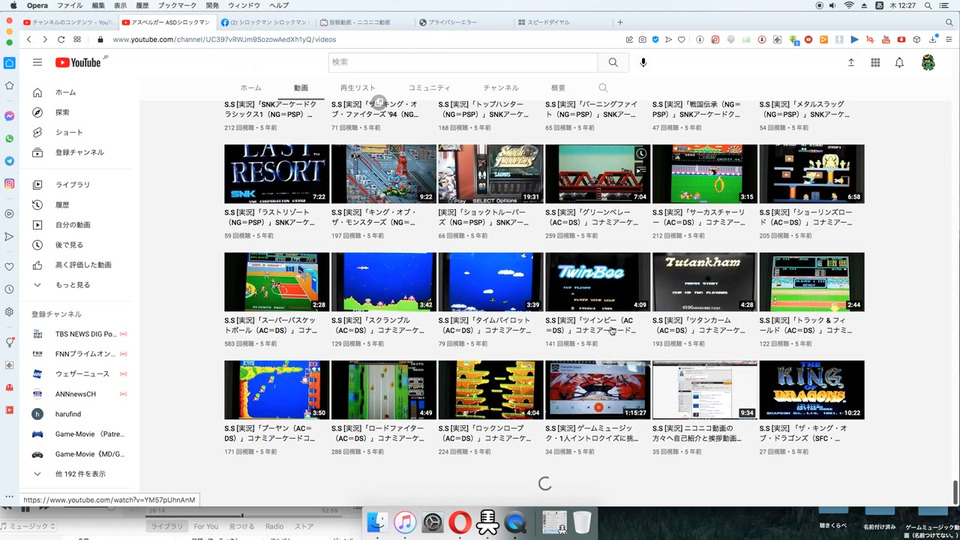Open the Wi-Fi status menu

coord(849,6)
